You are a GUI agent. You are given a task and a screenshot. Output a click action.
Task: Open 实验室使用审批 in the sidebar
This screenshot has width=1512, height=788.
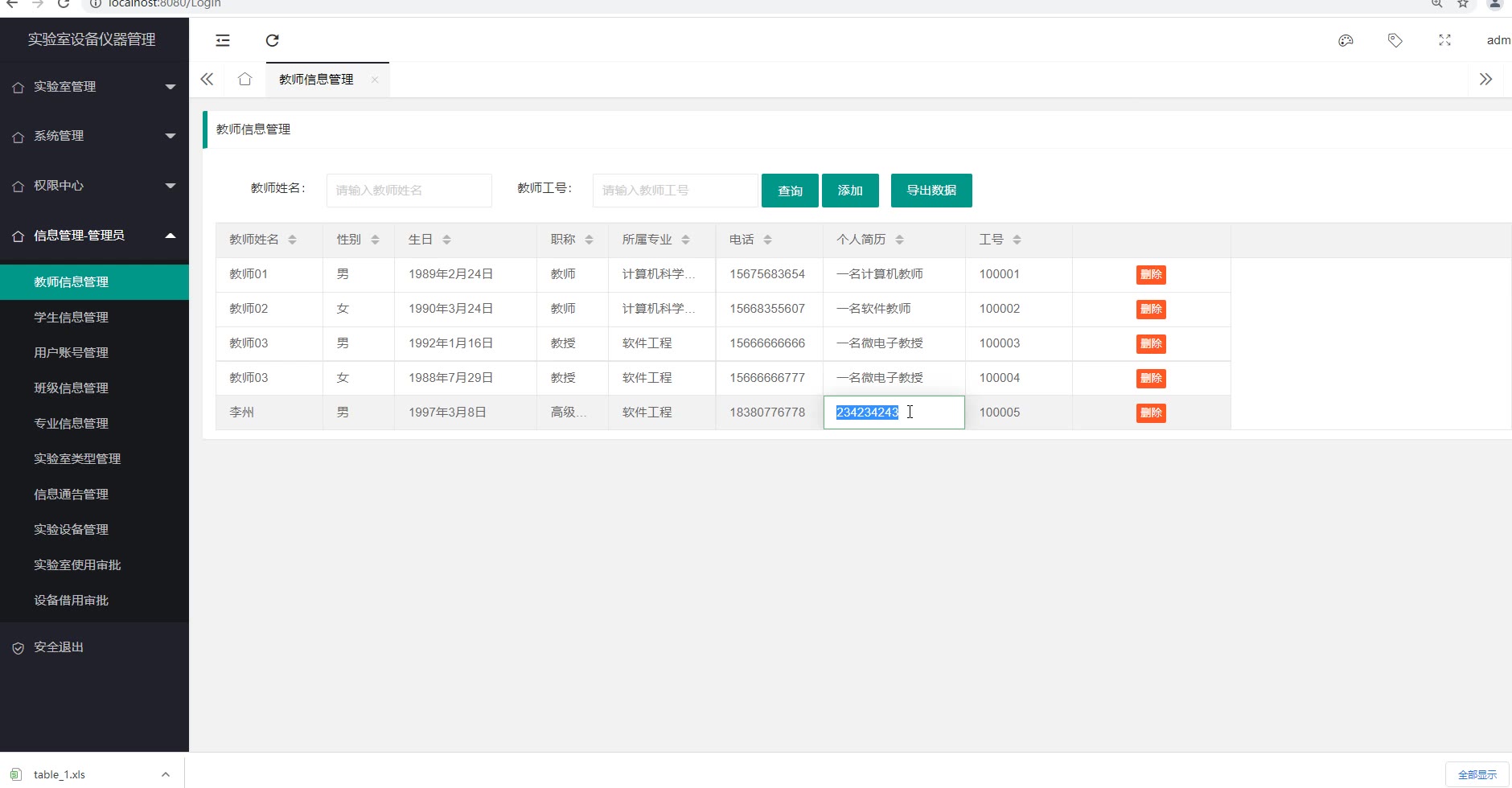94,565
